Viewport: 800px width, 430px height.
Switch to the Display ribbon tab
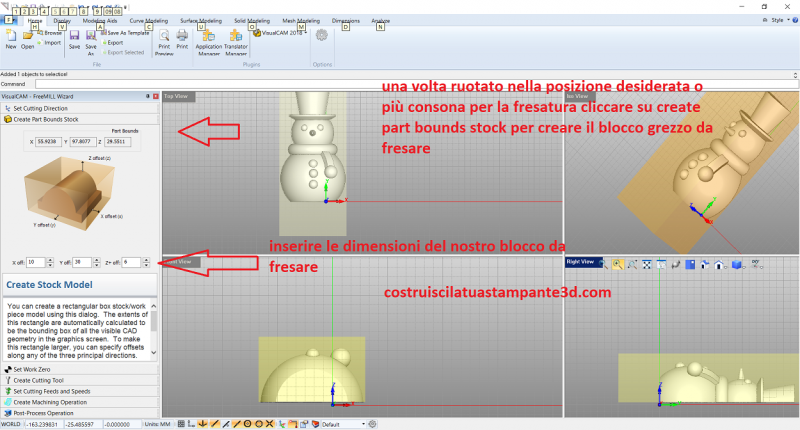[x=62, y=21]
